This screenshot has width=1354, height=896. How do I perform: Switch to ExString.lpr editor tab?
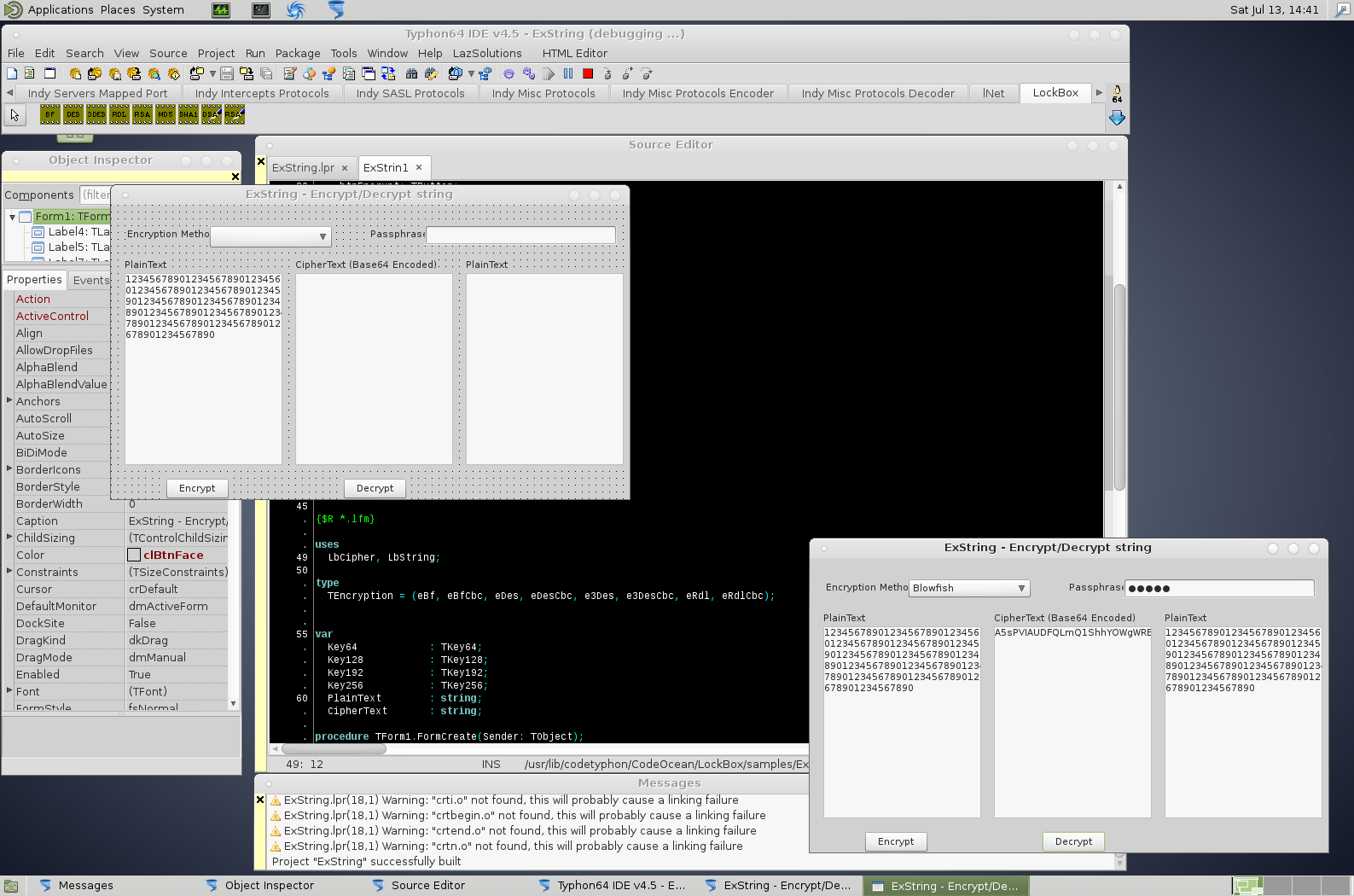[311, 167]
